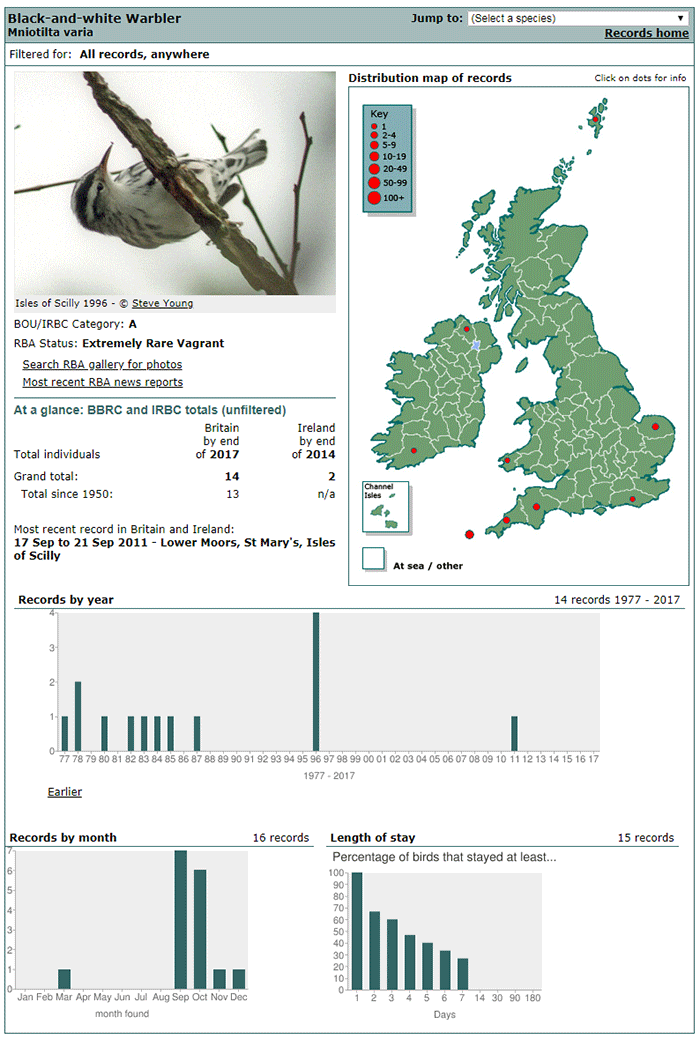700x1039 pixels.
Task: Click the 1987 bar in Records by year
Action: coord(197,734)
